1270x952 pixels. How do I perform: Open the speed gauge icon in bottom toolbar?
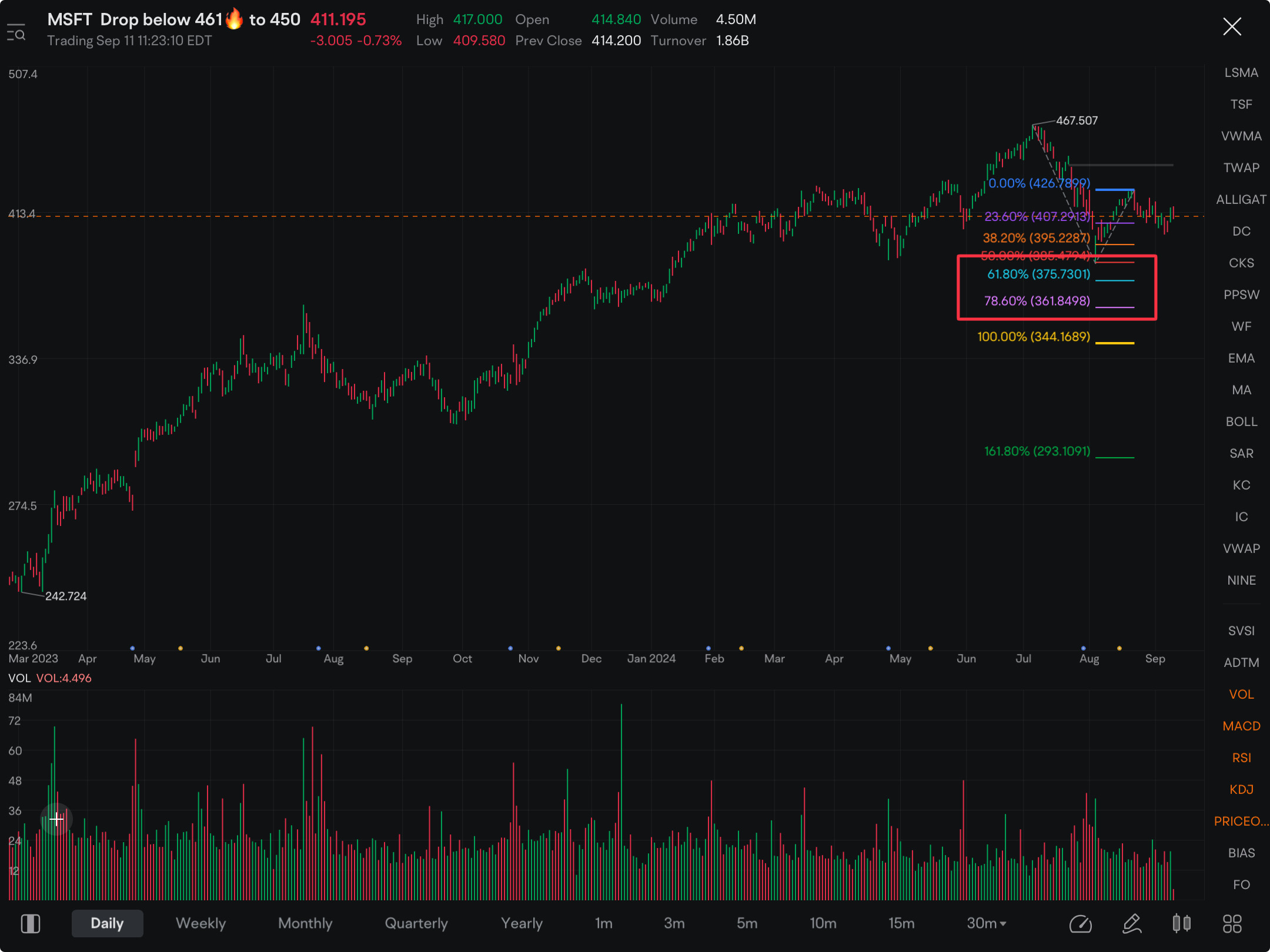tap(1081, 924)
